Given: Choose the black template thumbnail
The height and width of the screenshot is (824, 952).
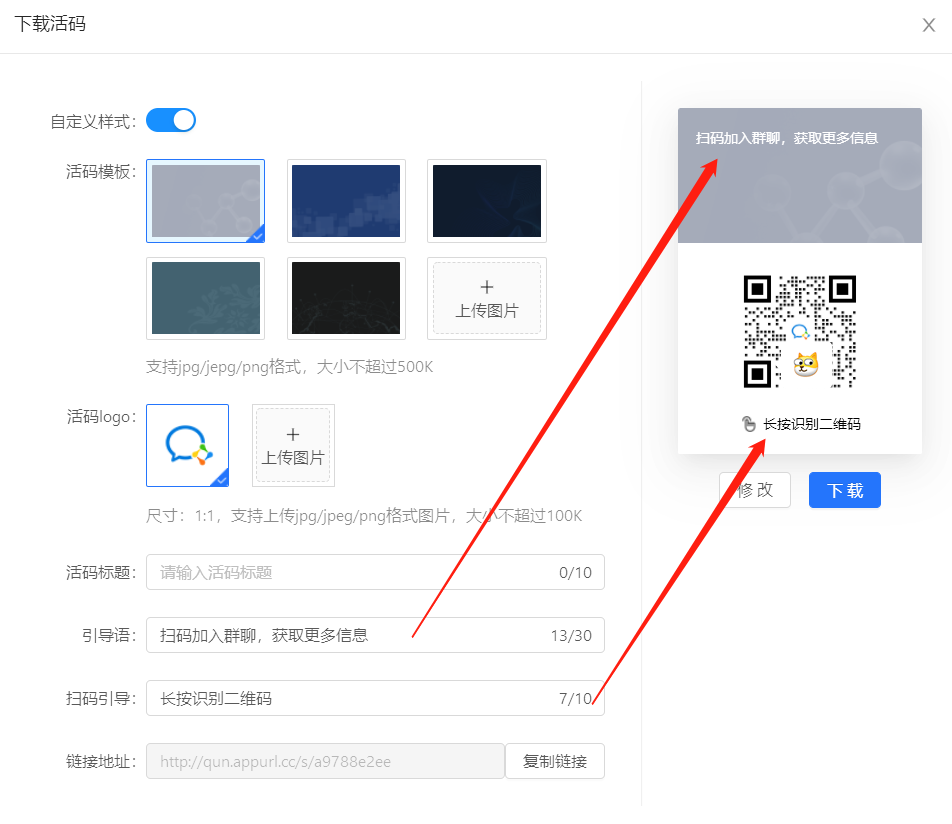Looking at the screenshot, I should 346,298.
